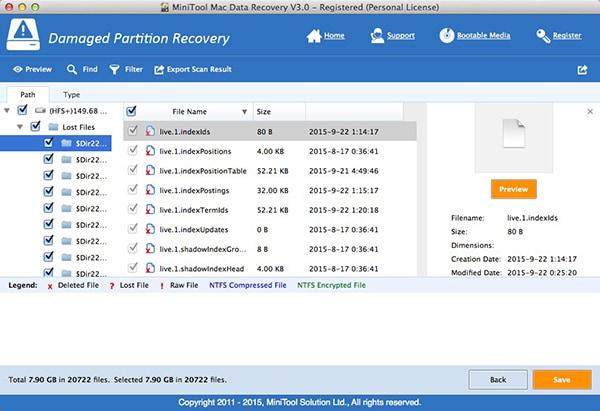600x411 pixels.
Task: Uncheck the live.1.indexPostings checkbox
Action: [x=132, y=189]
